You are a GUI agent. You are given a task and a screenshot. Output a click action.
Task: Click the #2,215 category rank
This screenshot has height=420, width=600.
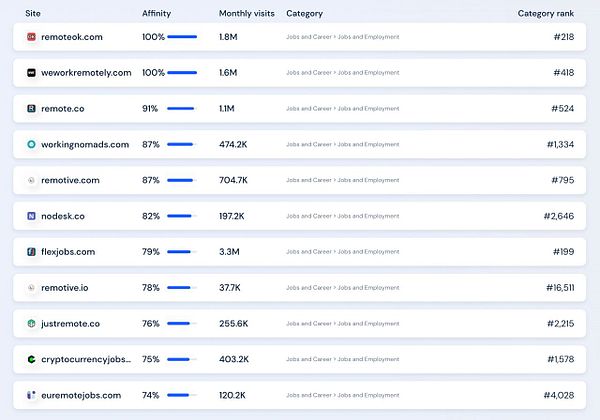560,324
